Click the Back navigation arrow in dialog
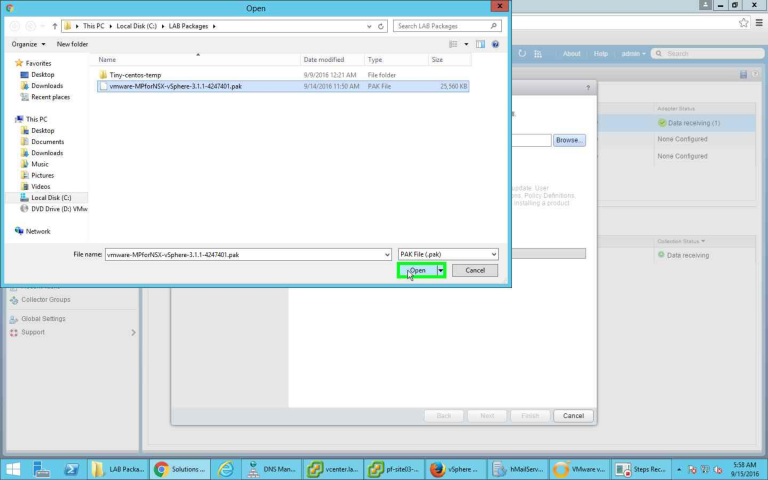The image size is (768, 480). coord(15,26)
